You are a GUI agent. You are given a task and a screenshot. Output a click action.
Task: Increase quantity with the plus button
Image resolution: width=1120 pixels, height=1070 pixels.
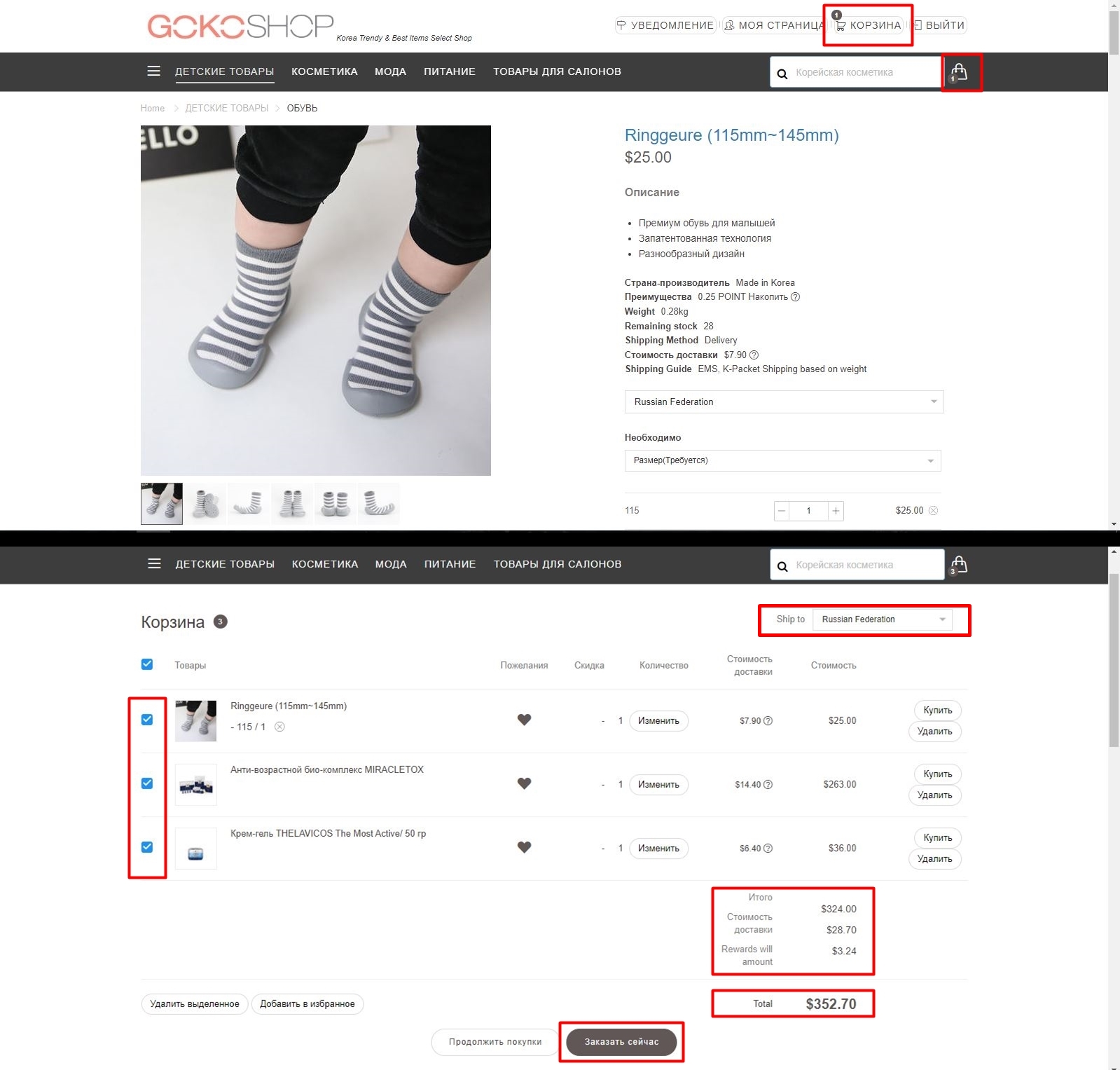[x=836, y=511]
